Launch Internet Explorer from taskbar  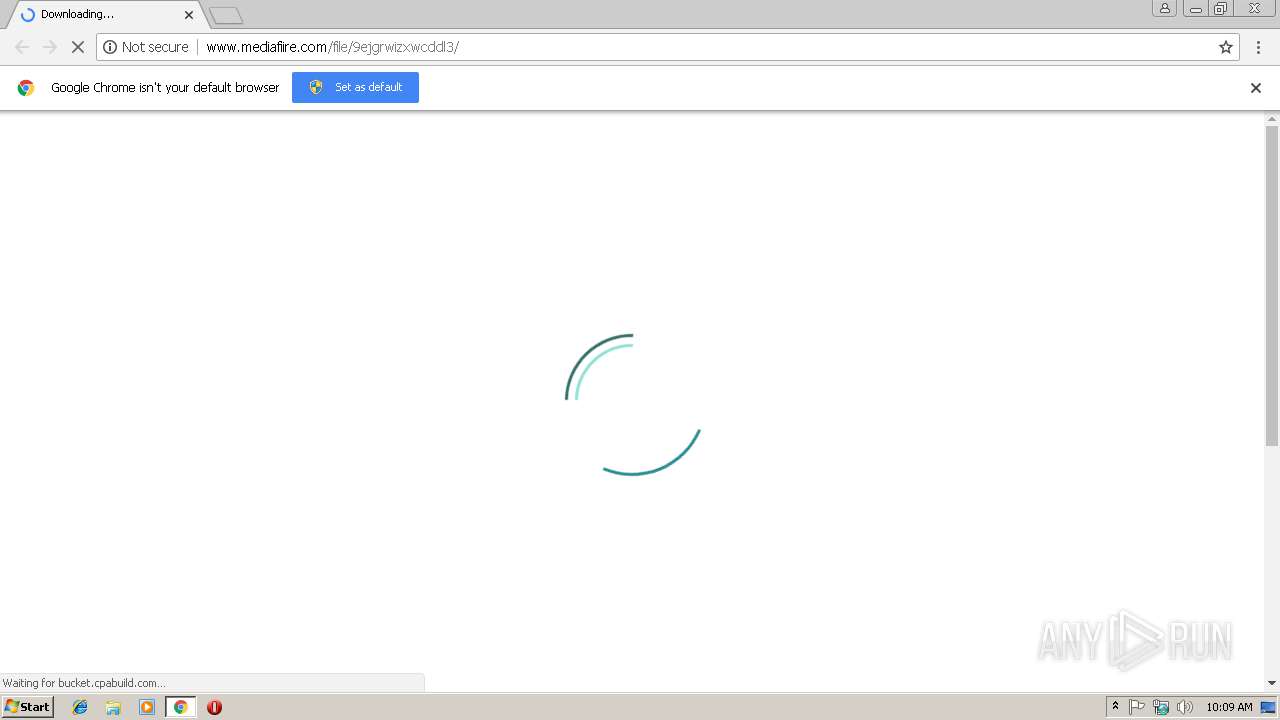80,707
